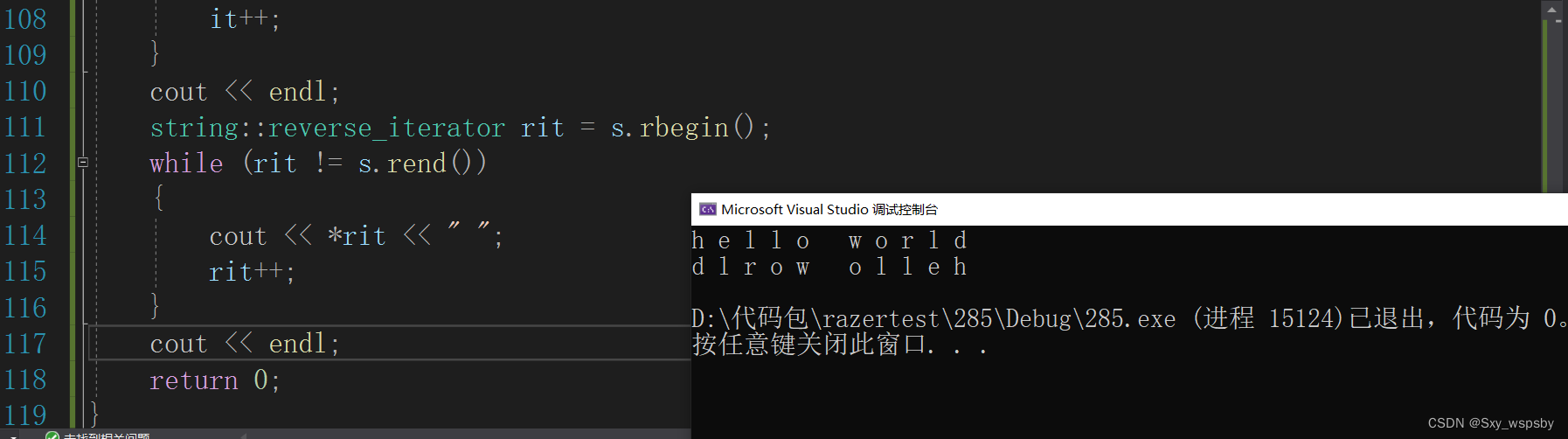This screenshot has height=439, width=1568.
Task: Click line number 115
Action: pos(25,271)
